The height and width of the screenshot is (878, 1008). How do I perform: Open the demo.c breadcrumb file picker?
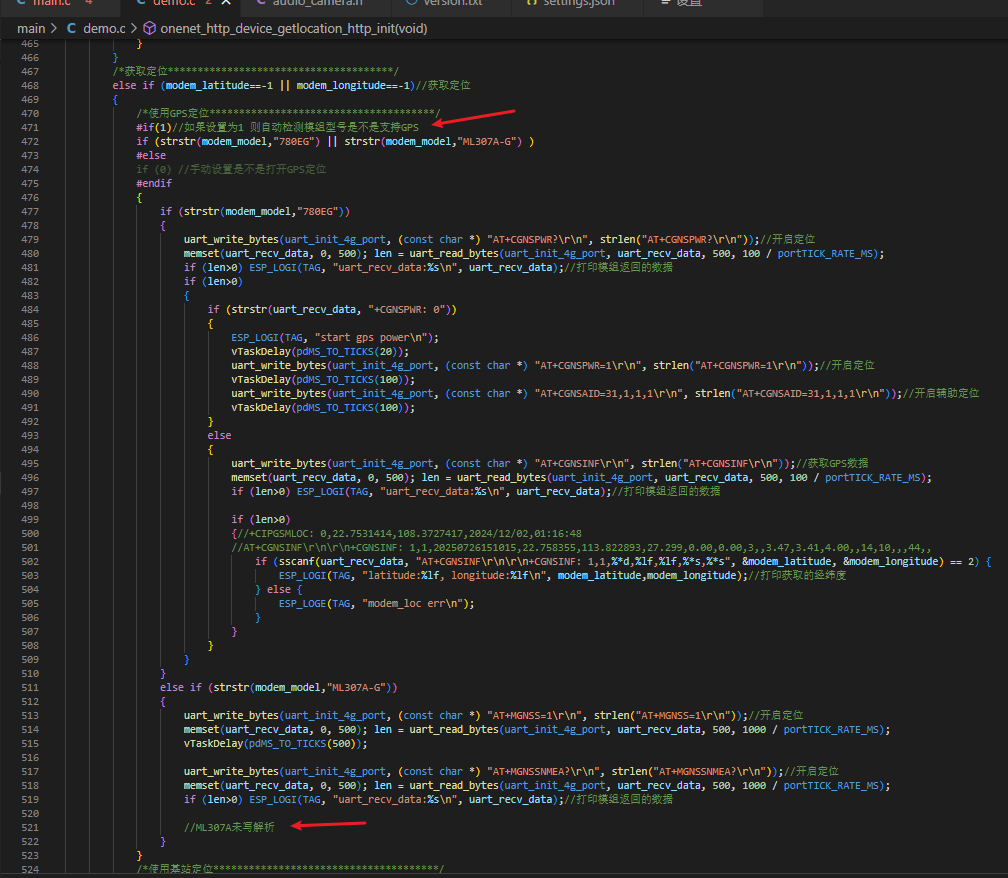pos(104,28)
